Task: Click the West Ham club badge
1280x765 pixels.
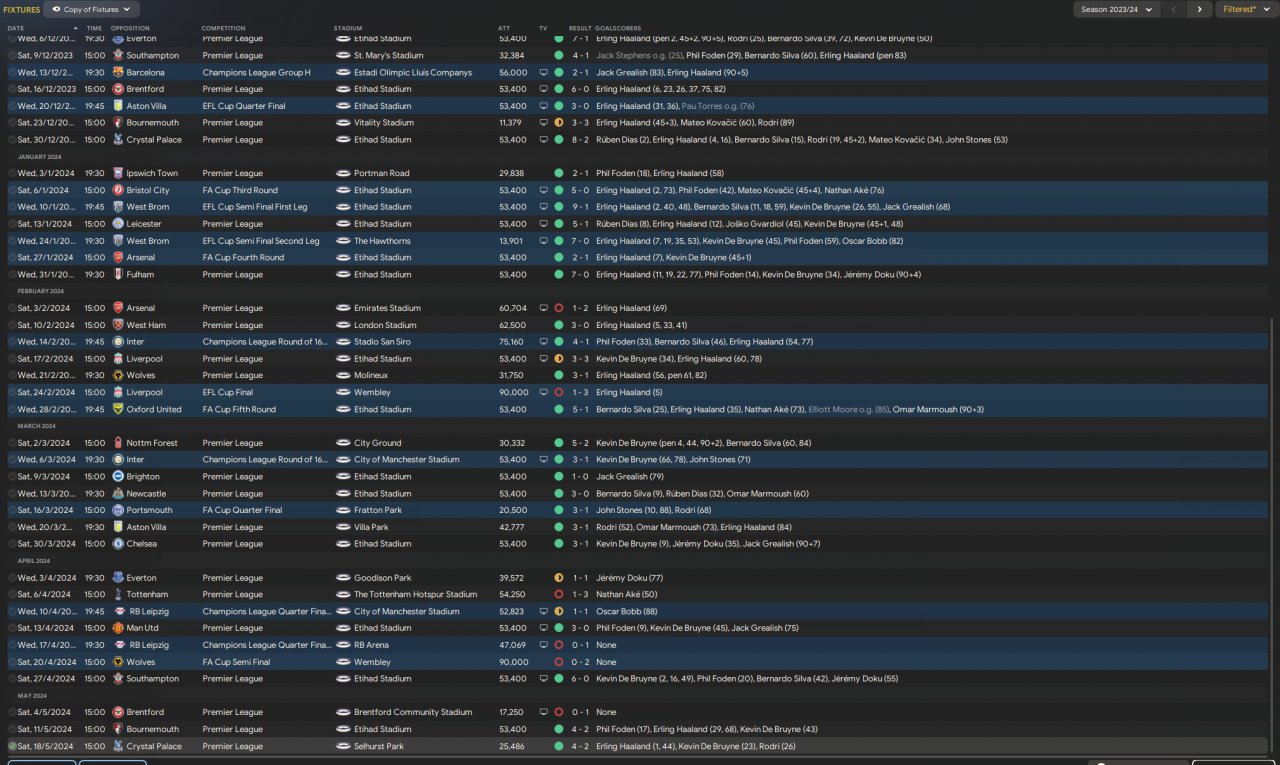Action: [x=118, y=325]
